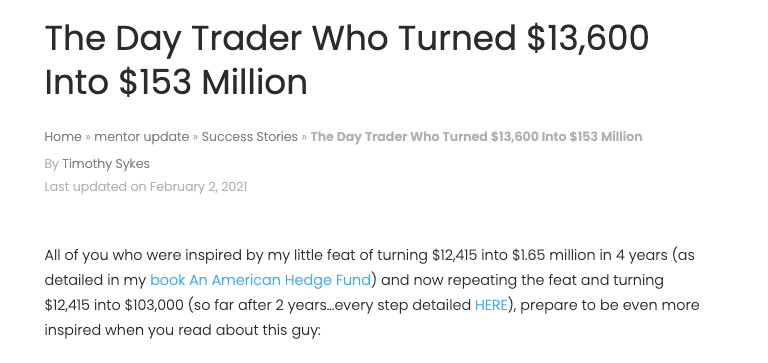Open author Timothy Sykes' profile link
Image resolution: width=768 pixels, height=363 pixels.
tap(106, 164)
